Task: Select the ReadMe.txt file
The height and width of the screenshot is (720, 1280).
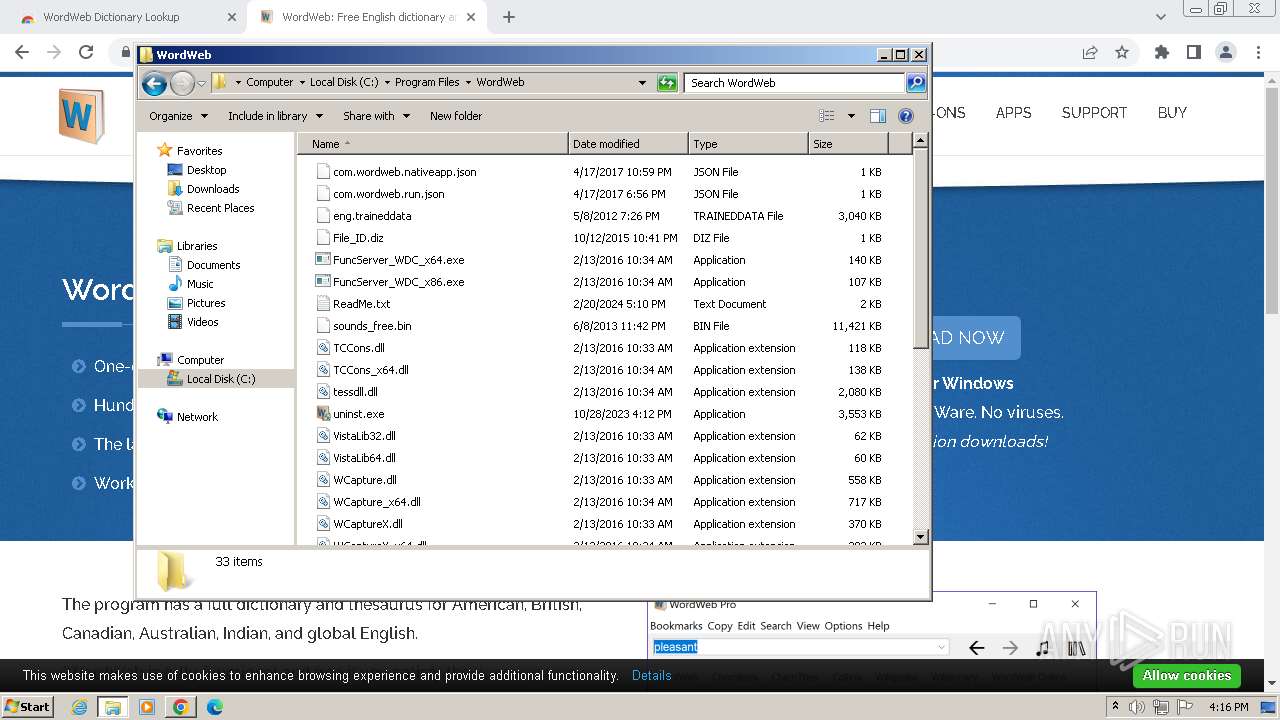Action: 361,304
